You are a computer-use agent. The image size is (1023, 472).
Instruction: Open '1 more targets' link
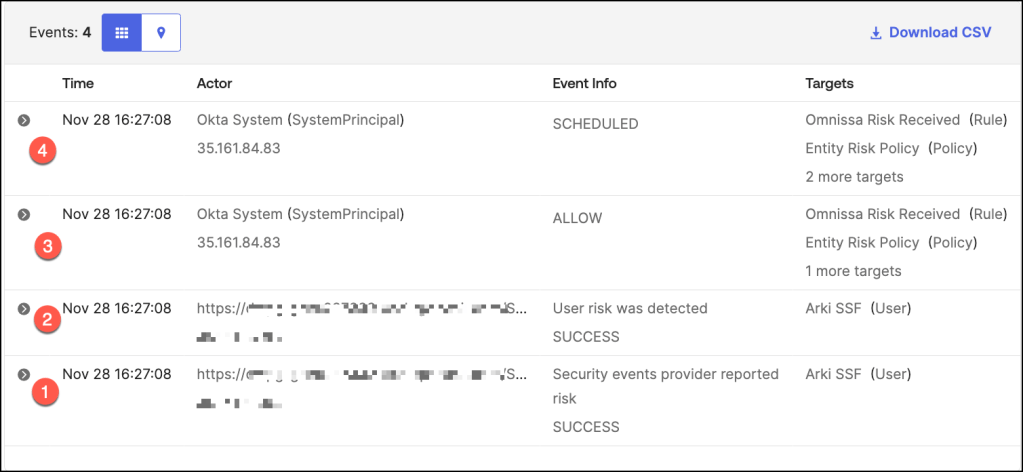pyautogui.click(x=853, y=270)
